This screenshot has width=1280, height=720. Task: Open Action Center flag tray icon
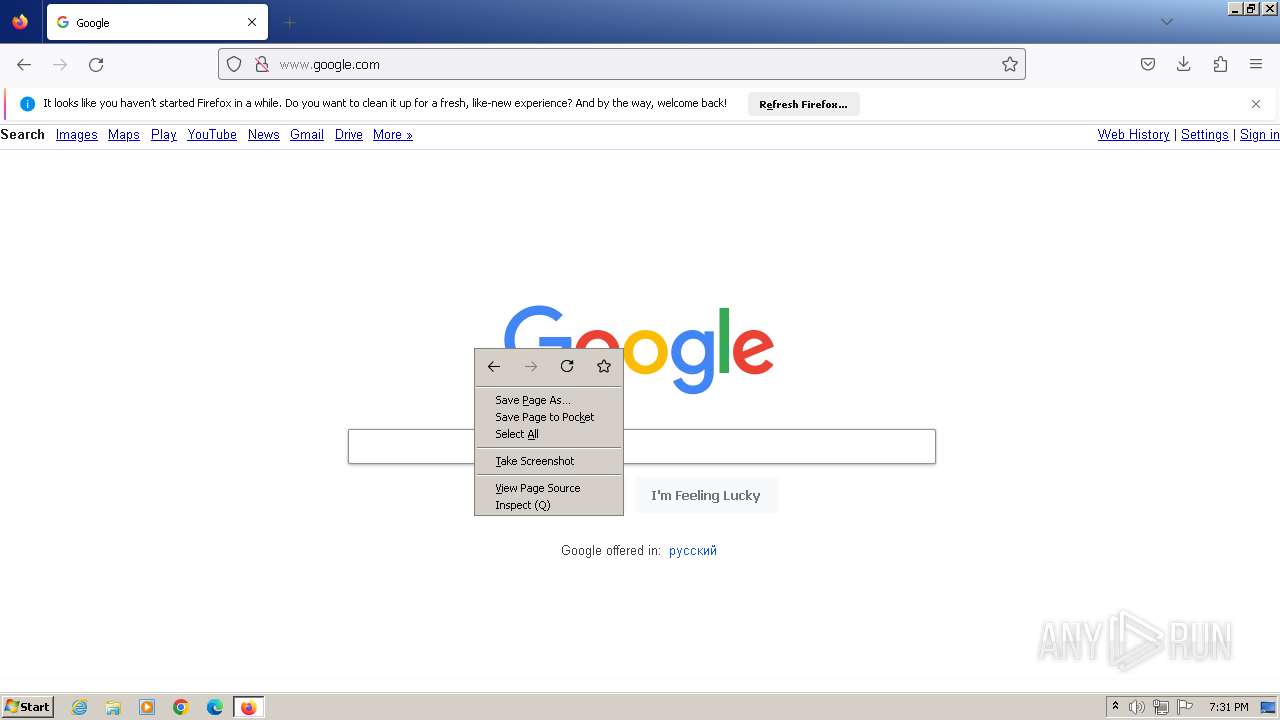click(x=1185, y=707)
